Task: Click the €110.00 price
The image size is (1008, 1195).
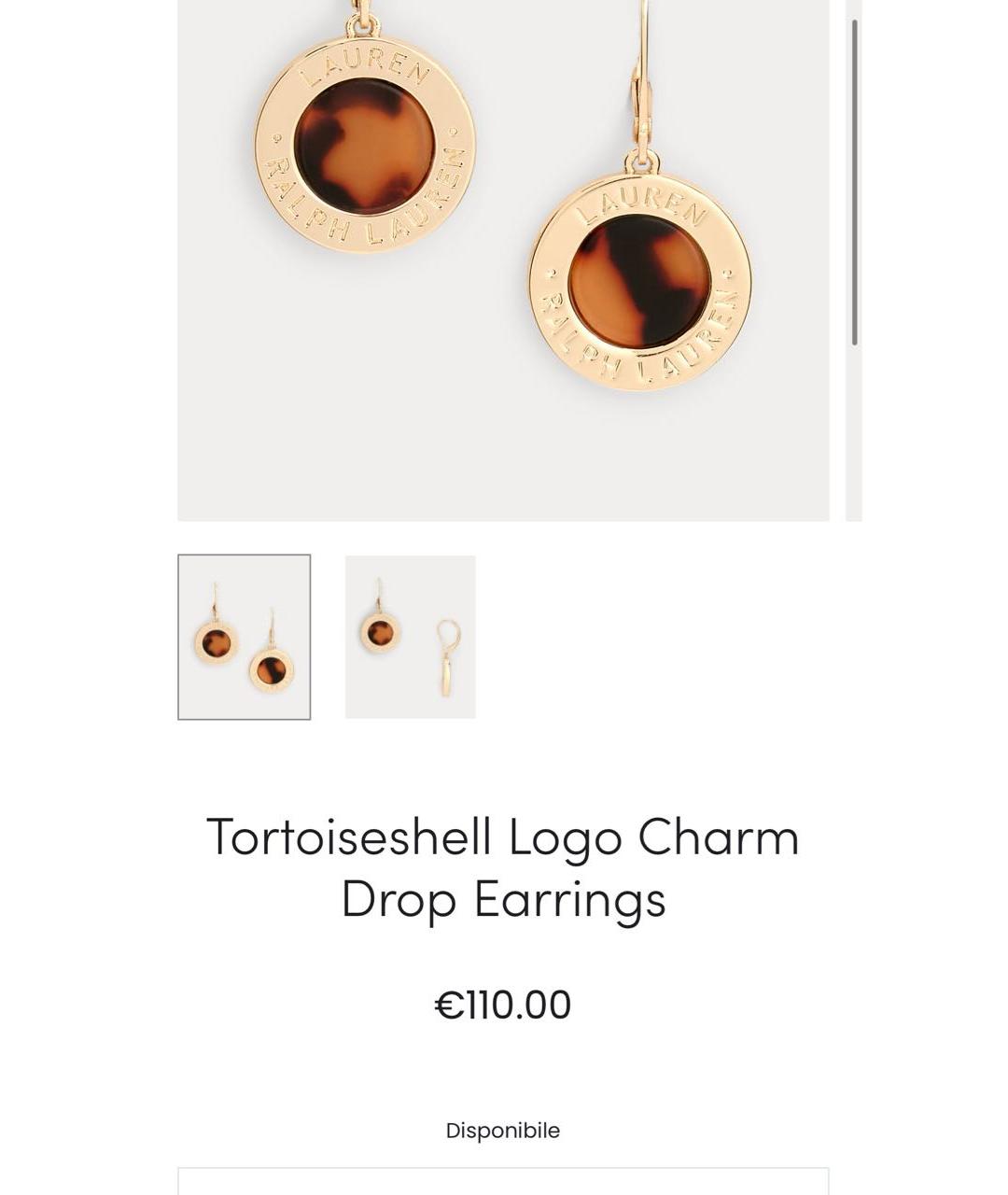Action: (503, 1005)
